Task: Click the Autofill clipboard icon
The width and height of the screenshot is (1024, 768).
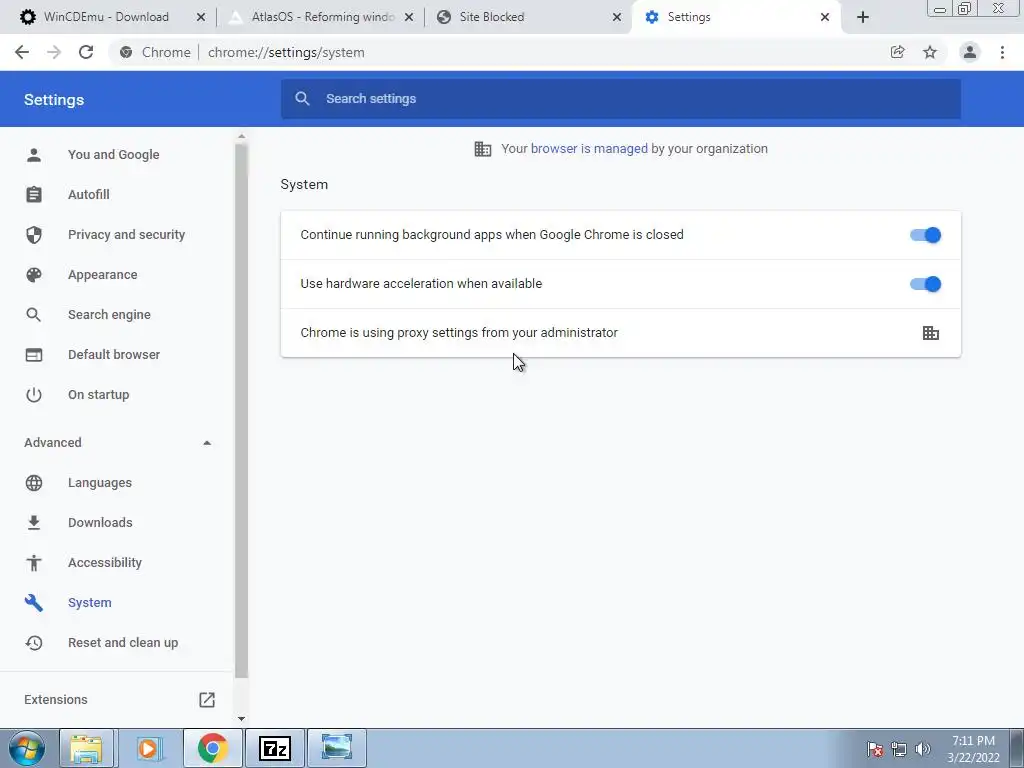Action: [34, 195]
